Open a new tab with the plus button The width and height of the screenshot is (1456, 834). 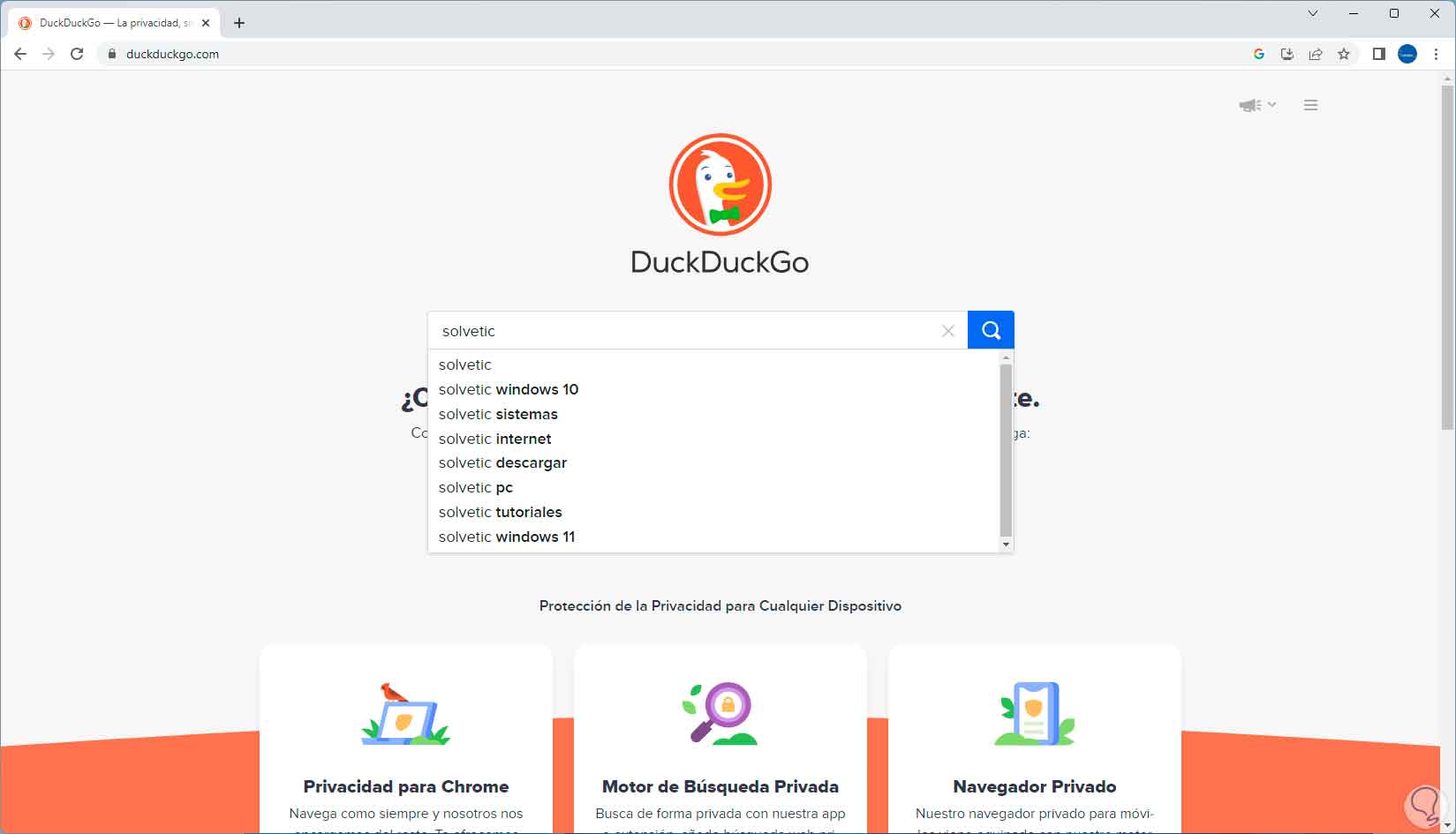pyautogui.click(x=239, y=23)
